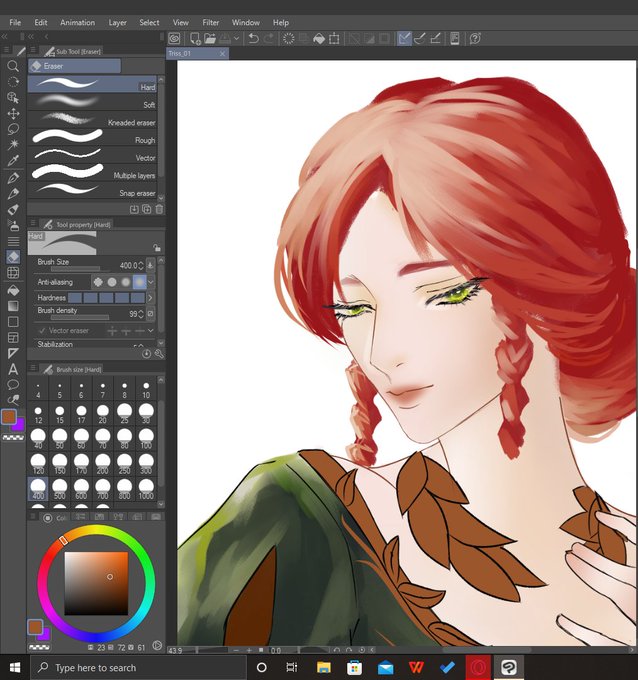Image resolution: width=638 pixels, height=680 pixels.
Task: Select the Eraser tool in toolbox
Action: 13,257
